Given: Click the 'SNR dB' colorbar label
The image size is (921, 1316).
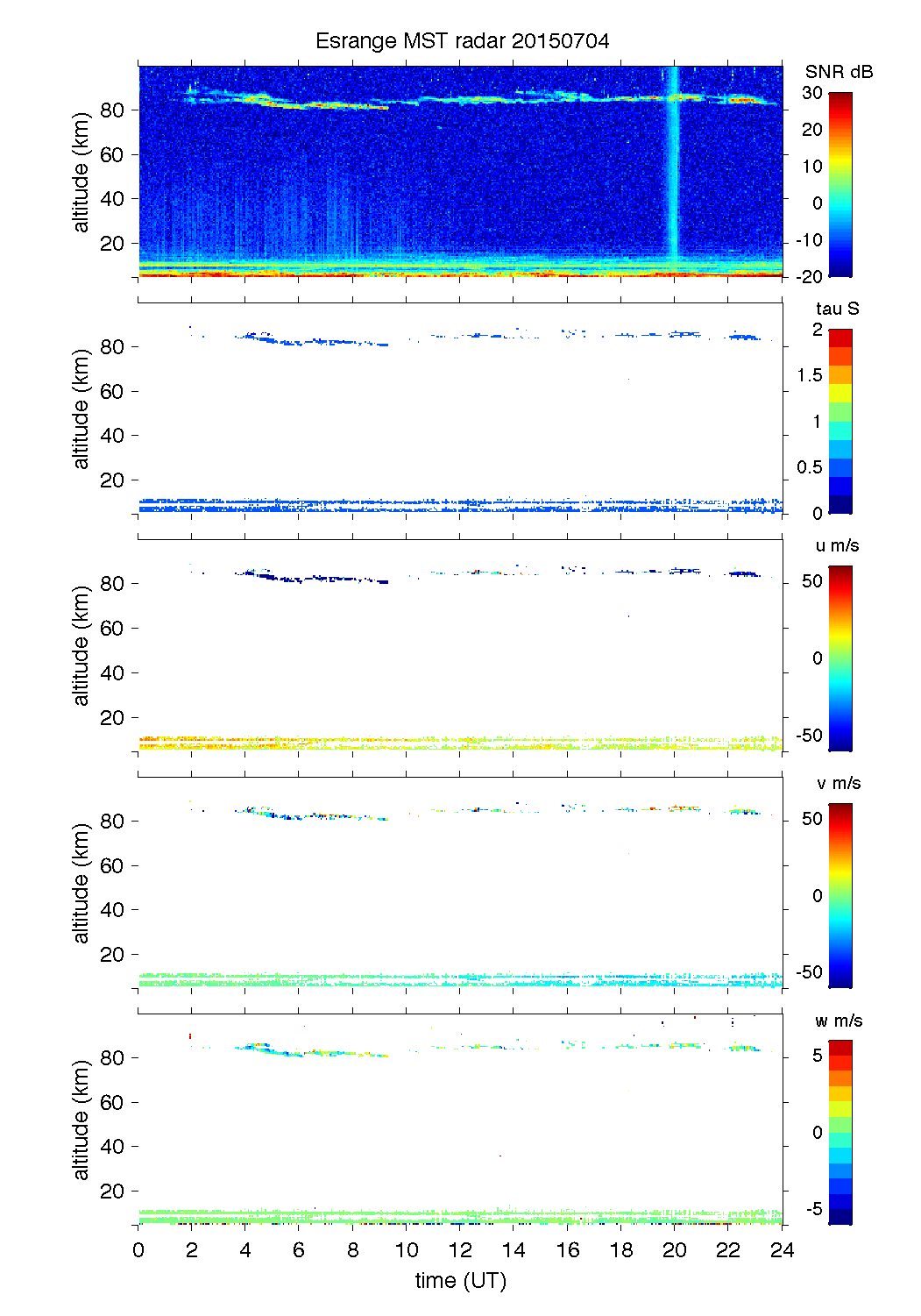Looking at the screenshot, I should point(839,72).
